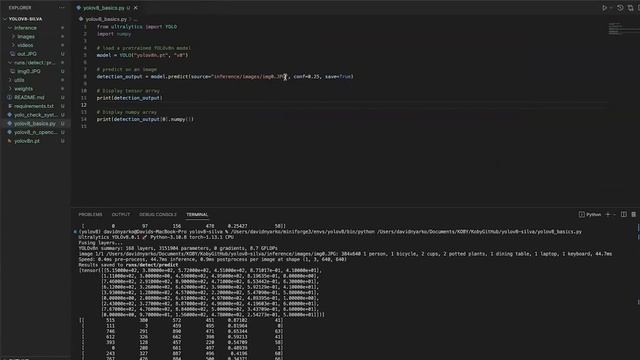The width and height of the screenshot is (640, 360).
Task: Collapse the inference folder
Action: point(11,28)
